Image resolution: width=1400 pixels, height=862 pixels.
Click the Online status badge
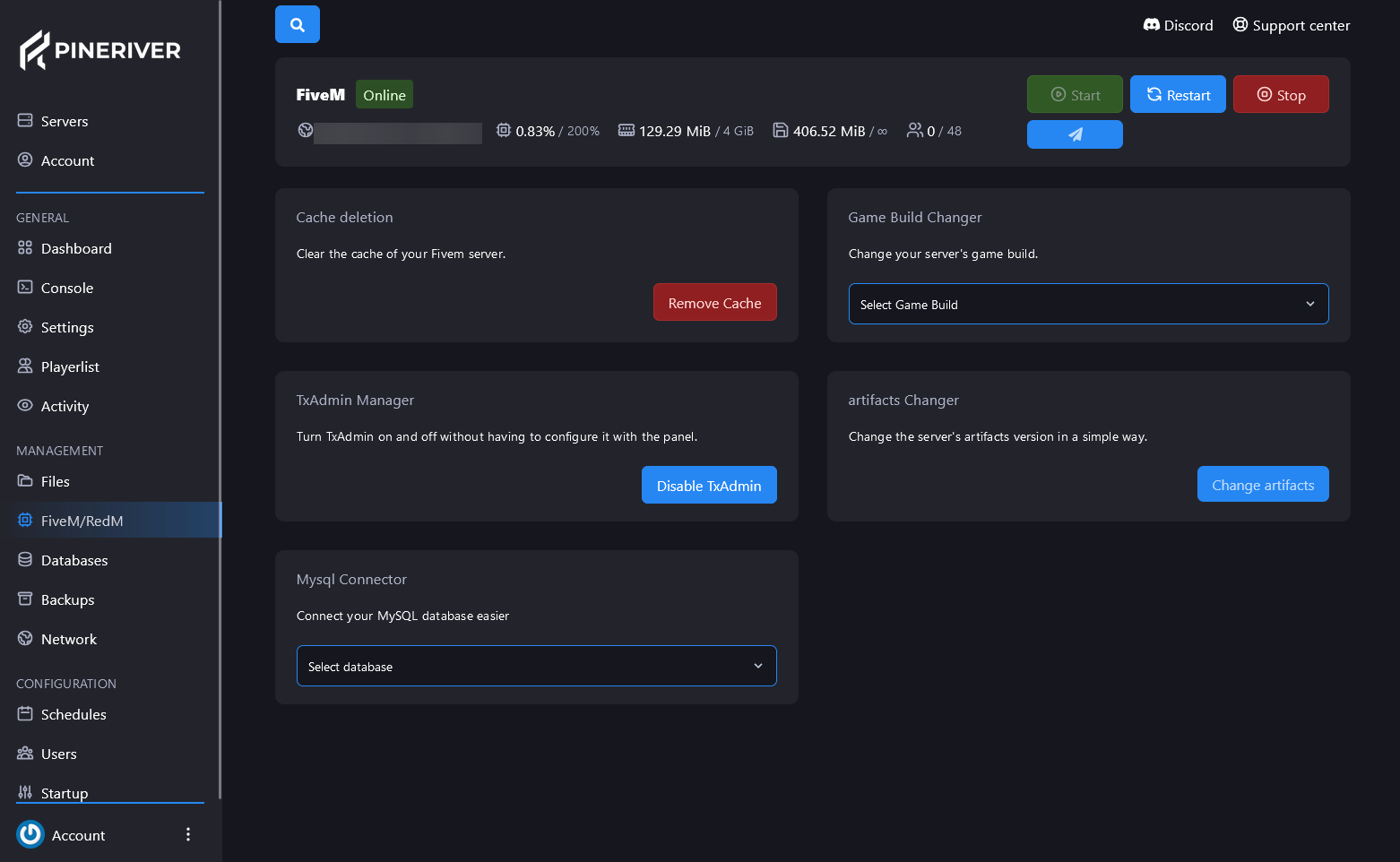click(385, 94)
